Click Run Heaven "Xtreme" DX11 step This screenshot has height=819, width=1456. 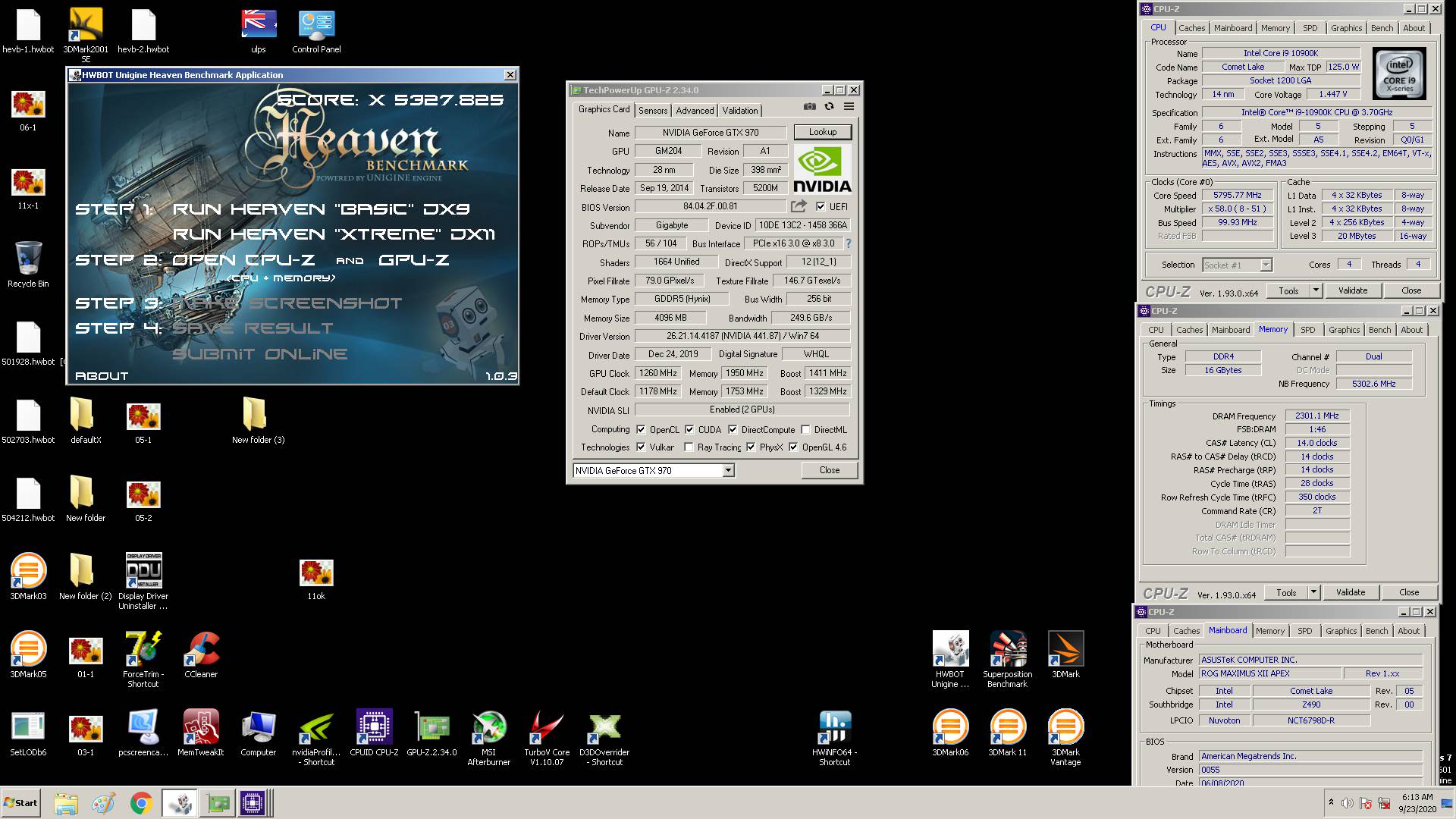tap(334, 234)
